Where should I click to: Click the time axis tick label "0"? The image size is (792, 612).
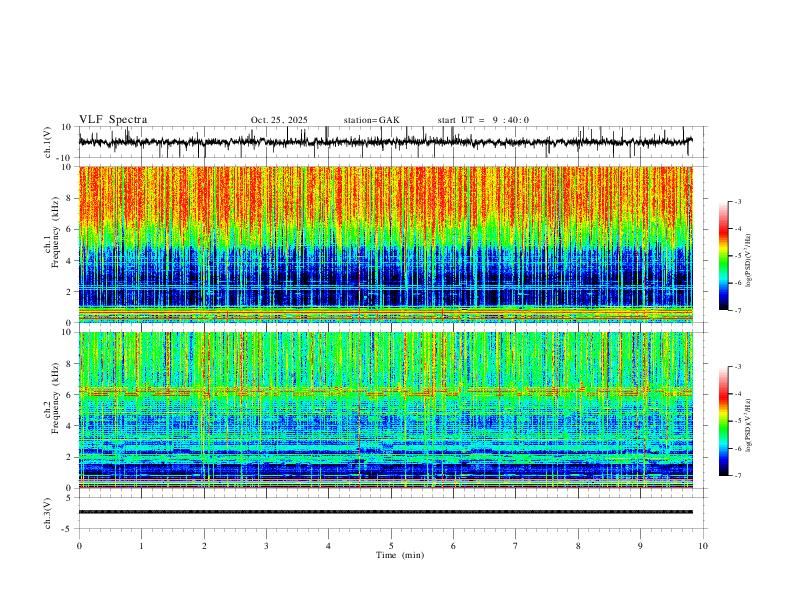[x=79, y=546]
